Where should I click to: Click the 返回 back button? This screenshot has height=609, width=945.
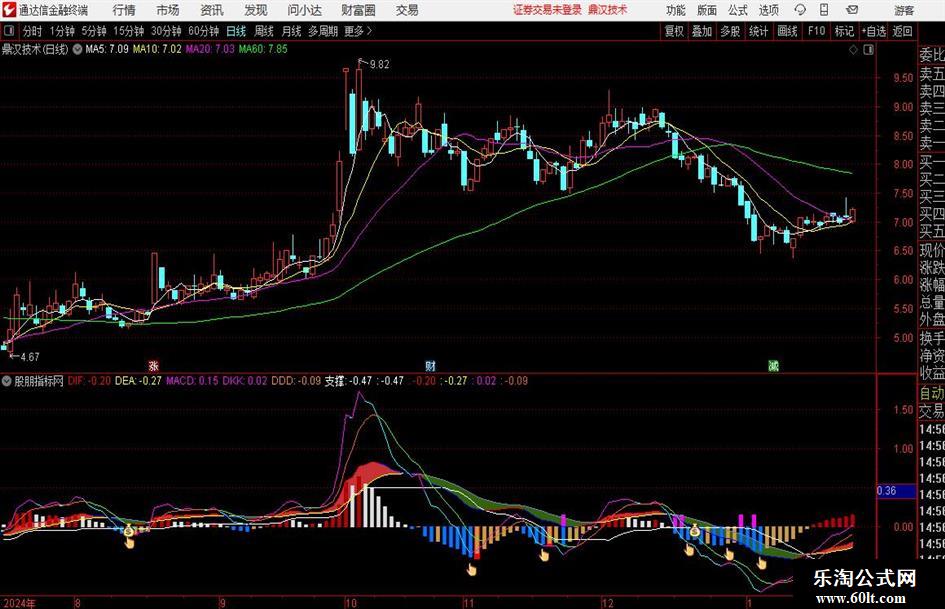click(x=902, y=31)
